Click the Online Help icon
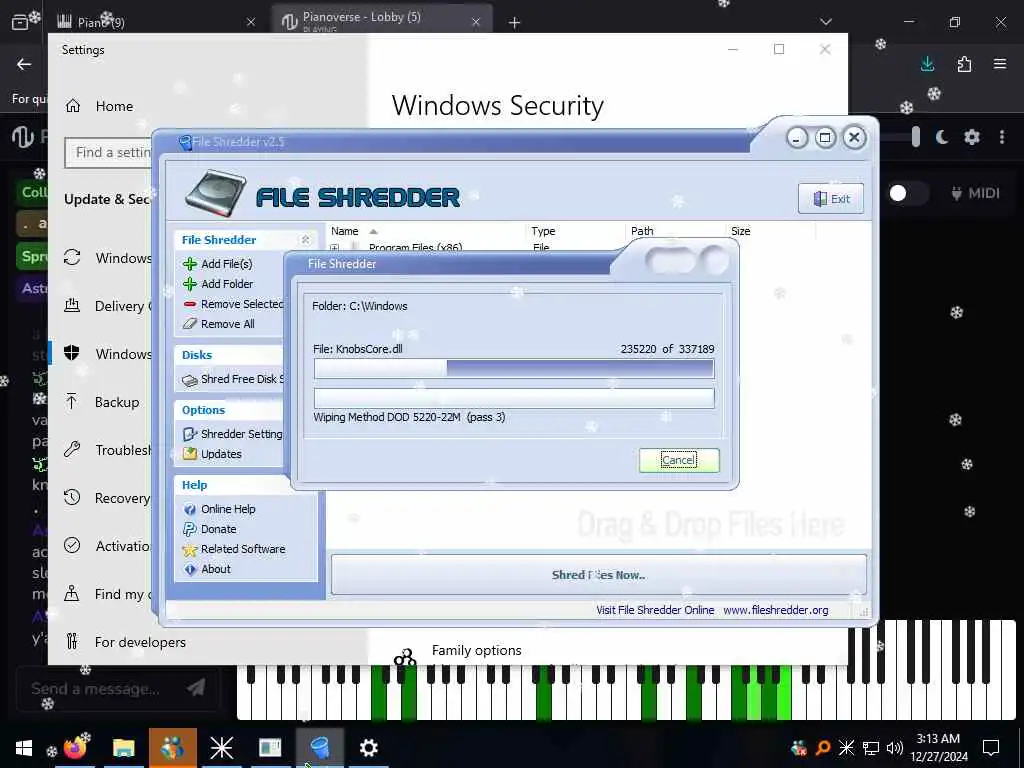Screen dimensions: 1024x768 pyautogui.click(x=190, y=509)
